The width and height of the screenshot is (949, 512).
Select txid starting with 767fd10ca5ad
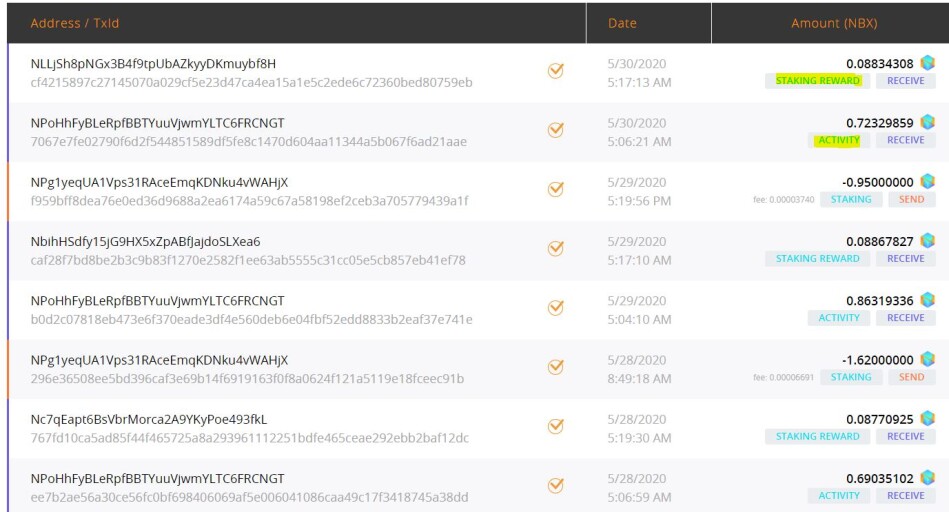pos(249,438)
